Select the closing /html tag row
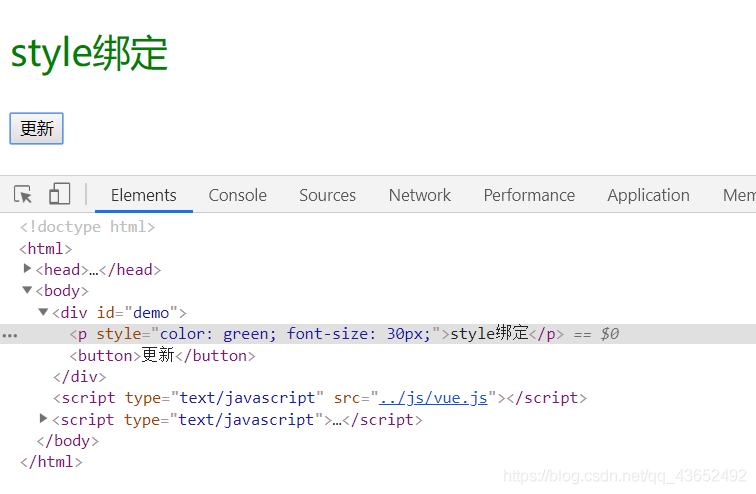This screenshot has height=494, width=756. 51,462
